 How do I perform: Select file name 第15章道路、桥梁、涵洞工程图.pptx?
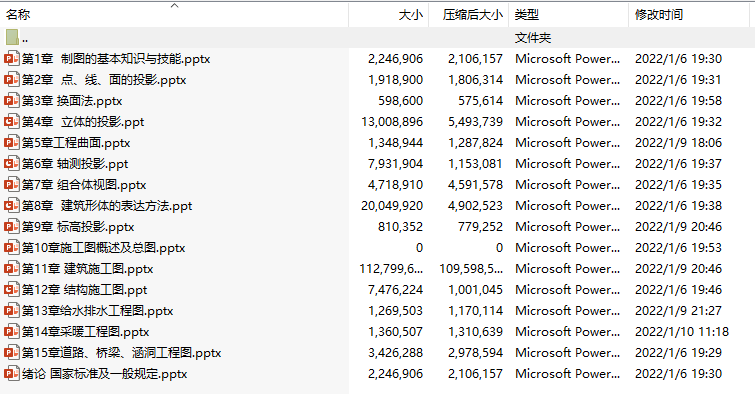point(121,353)
